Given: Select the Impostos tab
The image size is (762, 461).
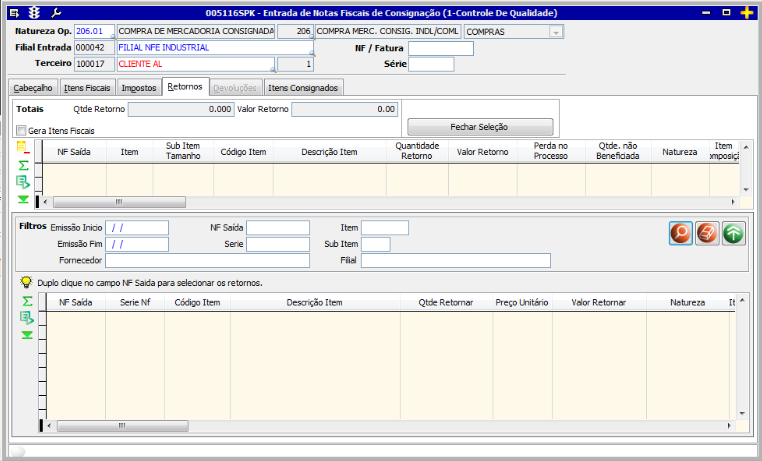Looking at the screenshot, I should [x=139, y=88].
